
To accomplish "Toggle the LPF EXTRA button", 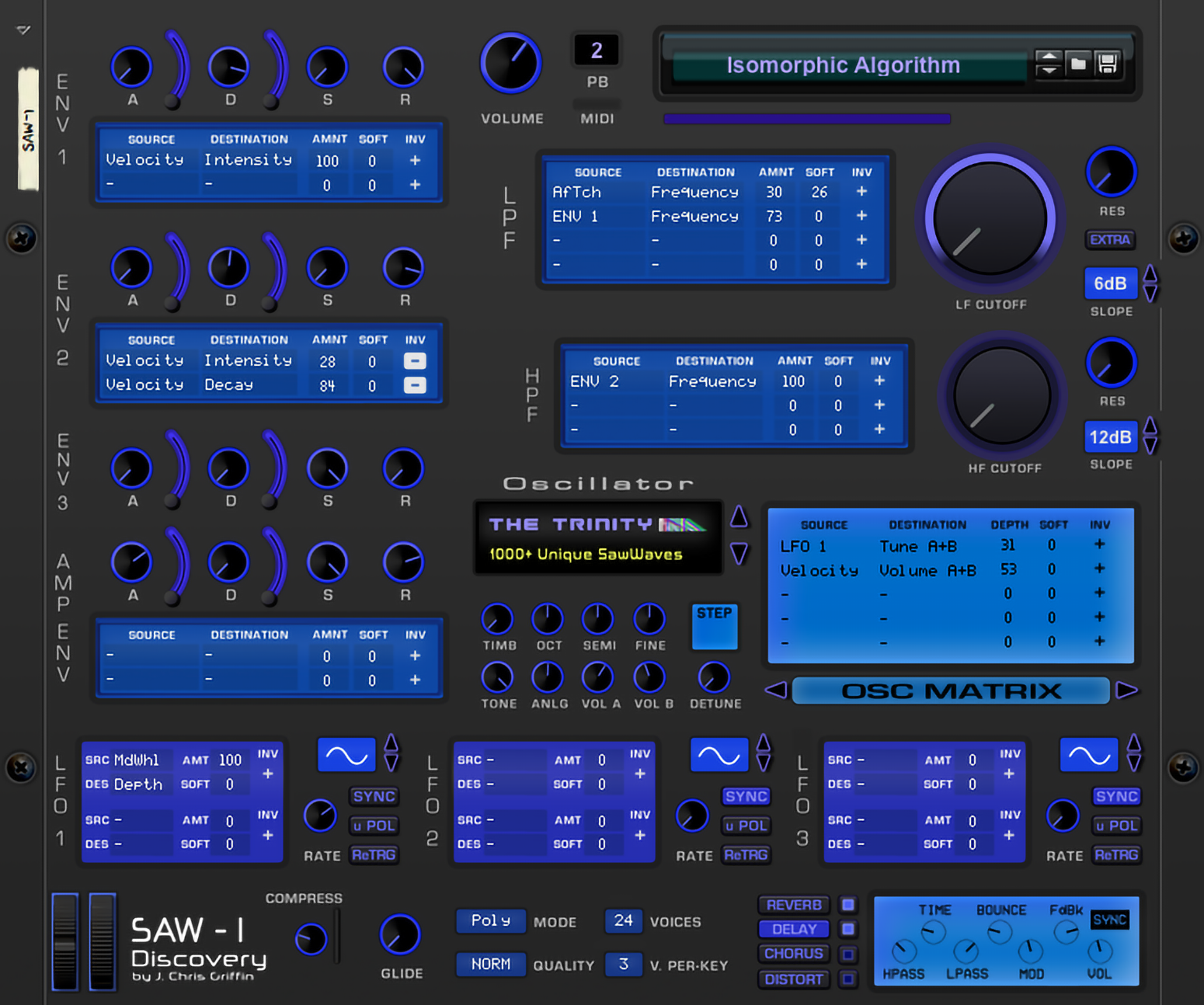I will click(1110, 239).
